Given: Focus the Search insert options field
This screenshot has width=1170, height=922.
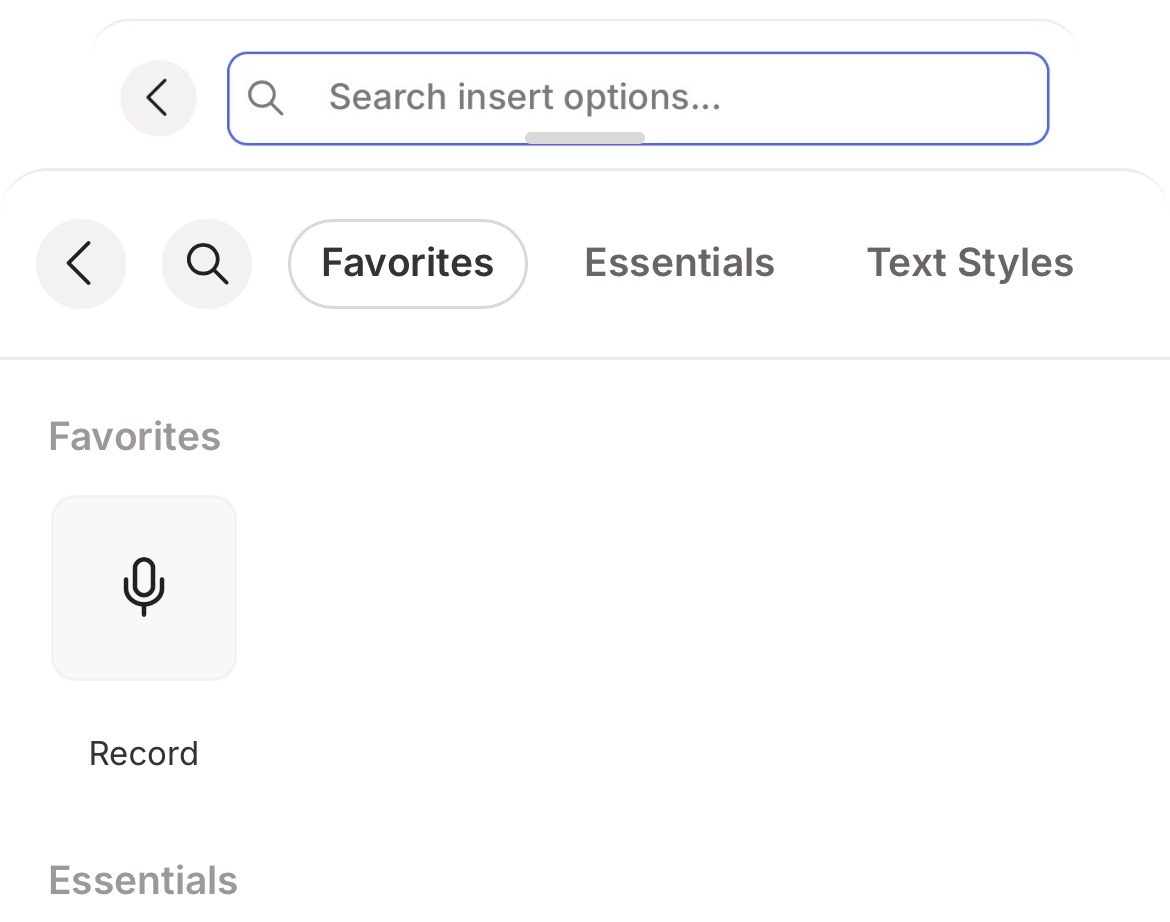Looking at the screenshot, I should click(640, 98).
